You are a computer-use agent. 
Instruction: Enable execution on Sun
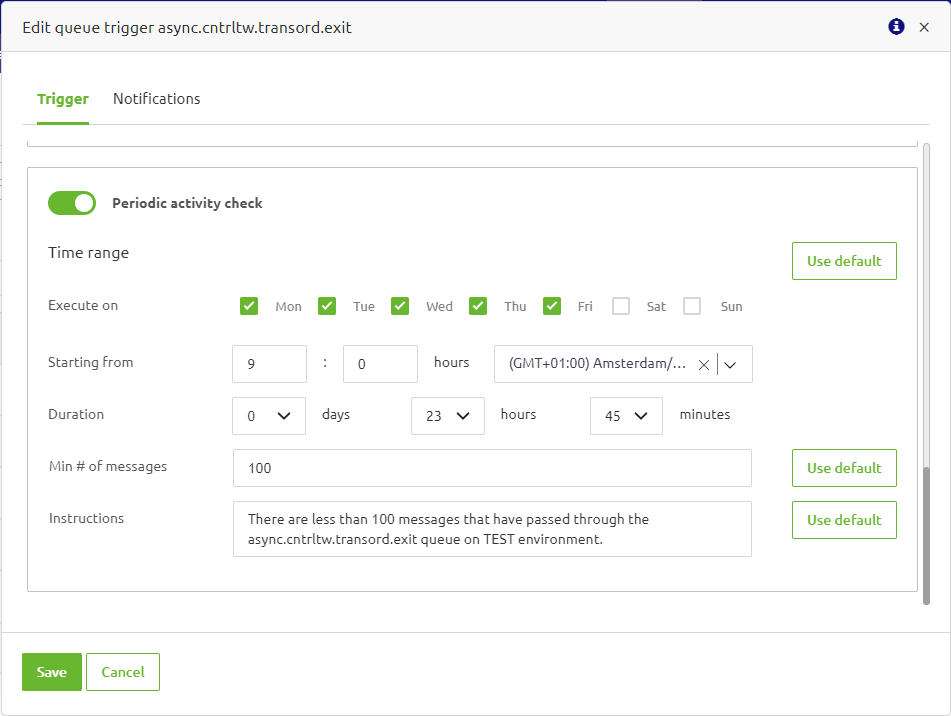tap(692, 305)
